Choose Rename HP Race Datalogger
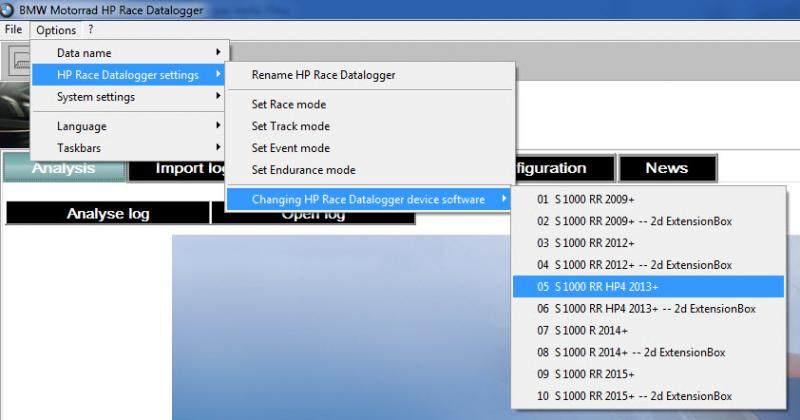Image resolution: width=800 pixels, height=420 pixels. coord(370,75)
